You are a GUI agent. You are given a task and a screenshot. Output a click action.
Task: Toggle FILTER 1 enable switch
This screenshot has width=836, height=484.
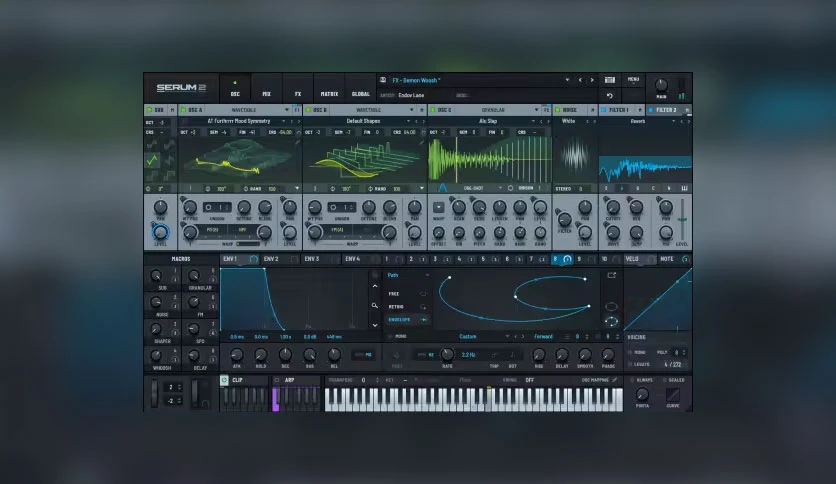click(x=604, y=110)
